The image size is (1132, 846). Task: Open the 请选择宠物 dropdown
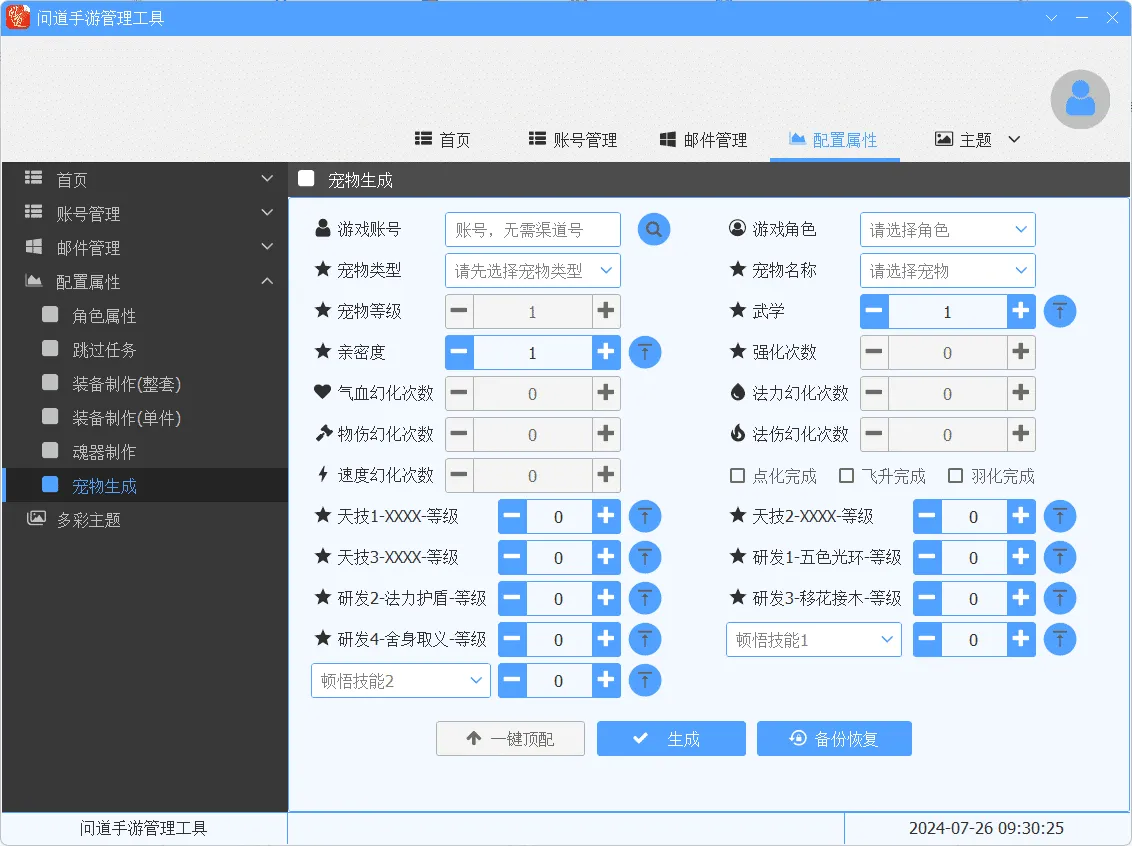[947, 271]
